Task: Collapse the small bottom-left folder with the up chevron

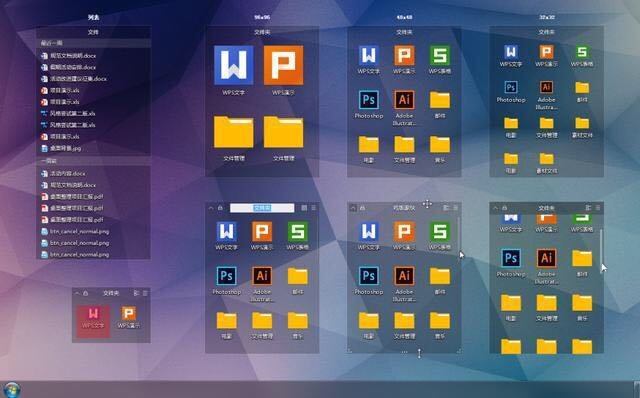Action: (77, 293)
